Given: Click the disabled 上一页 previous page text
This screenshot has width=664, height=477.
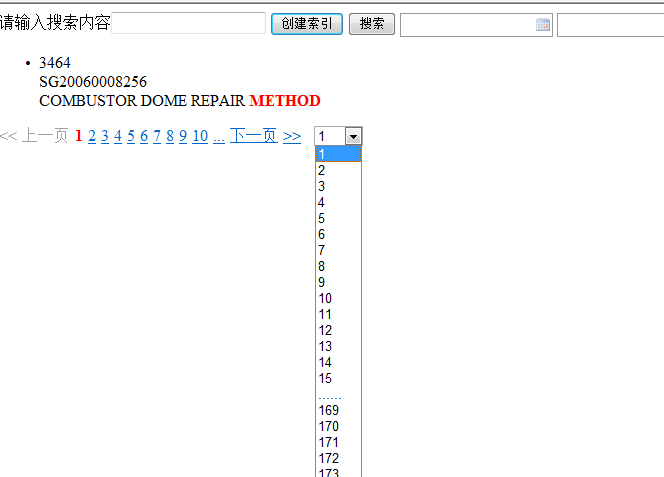Looking at the screenshot, I should (x=44, y=136).
